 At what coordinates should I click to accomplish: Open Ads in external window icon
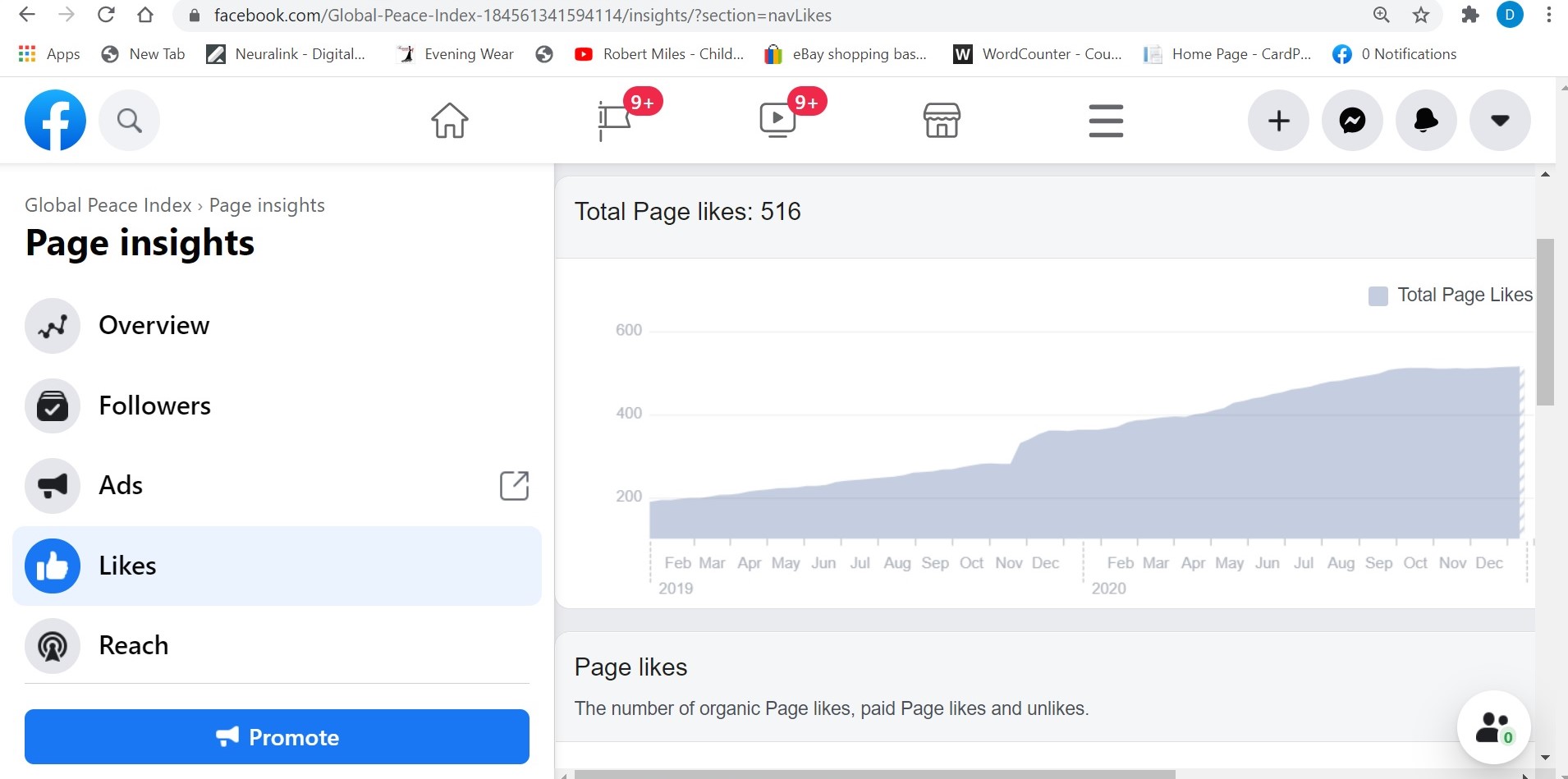(x=514, y=485)
